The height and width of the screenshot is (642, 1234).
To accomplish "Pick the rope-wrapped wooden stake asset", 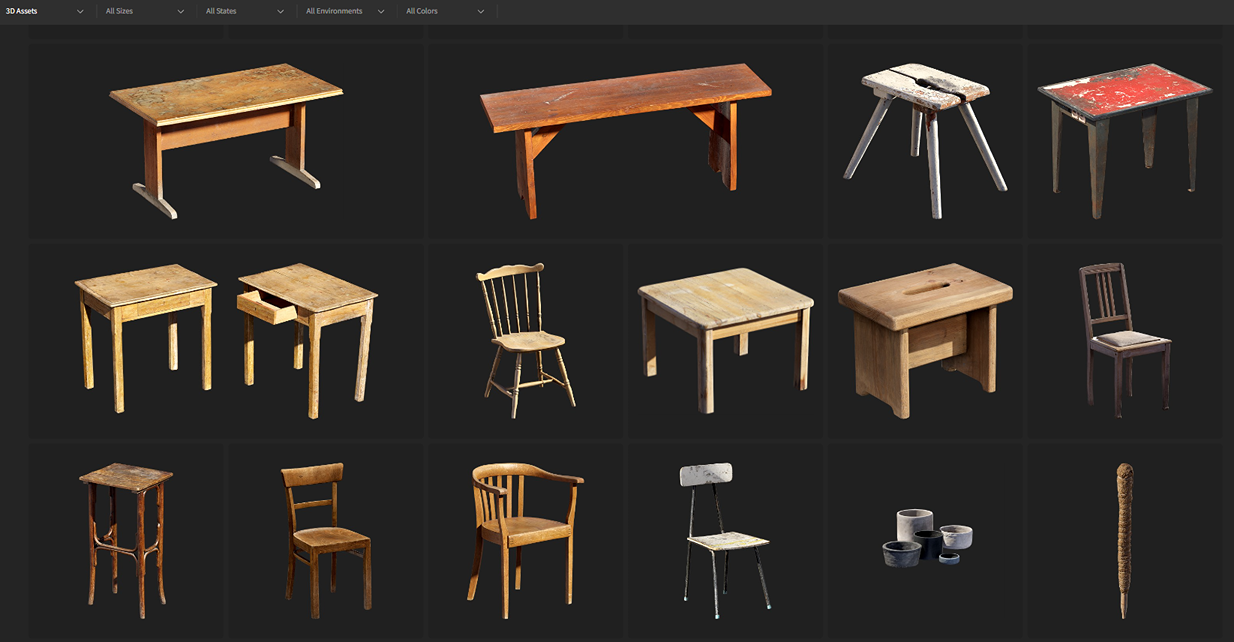I will pyautogui.click(x=1124, y=540).
